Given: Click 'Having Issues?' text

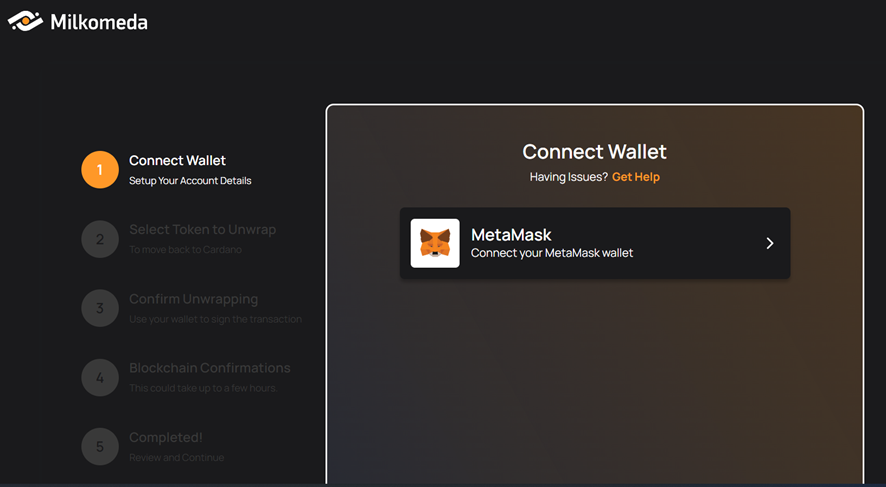Looking at the screenshot, I should pos(568,177).
